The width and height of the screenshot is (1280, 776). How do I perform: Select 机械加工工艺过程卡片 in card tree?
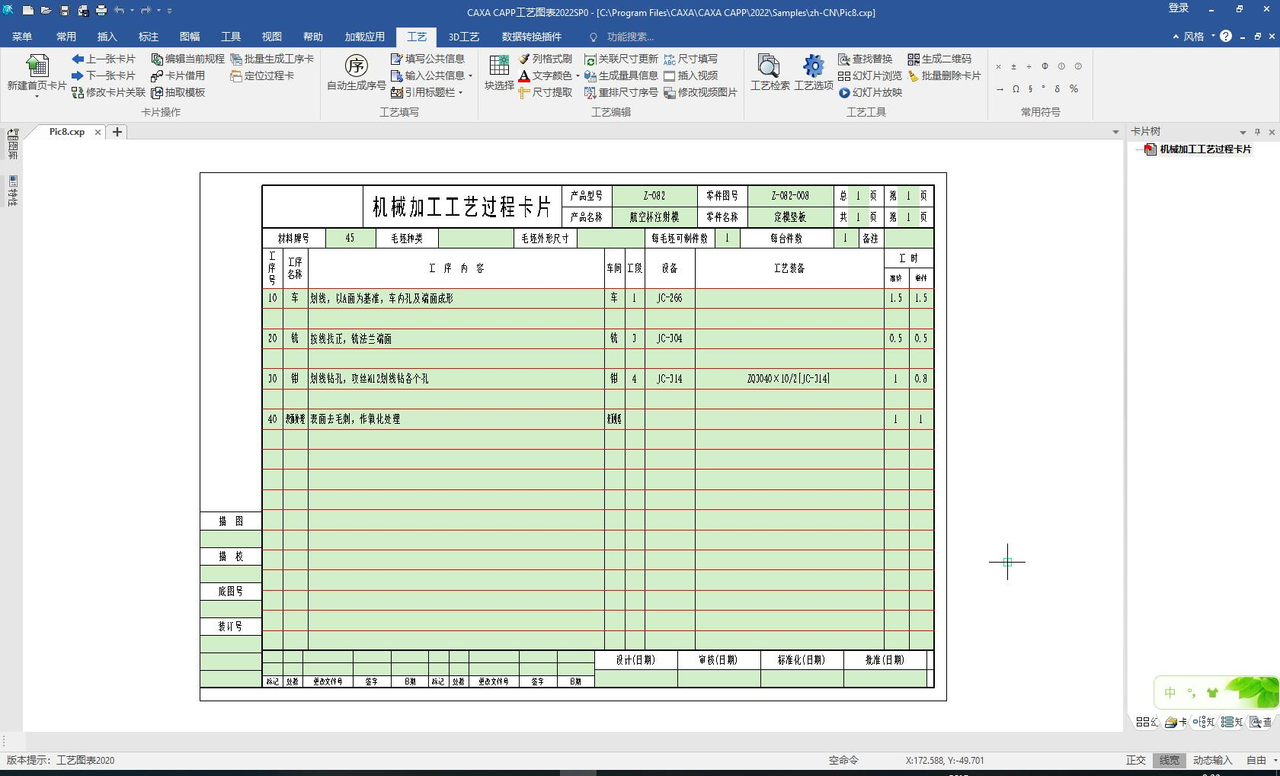tap(1204, 149)
